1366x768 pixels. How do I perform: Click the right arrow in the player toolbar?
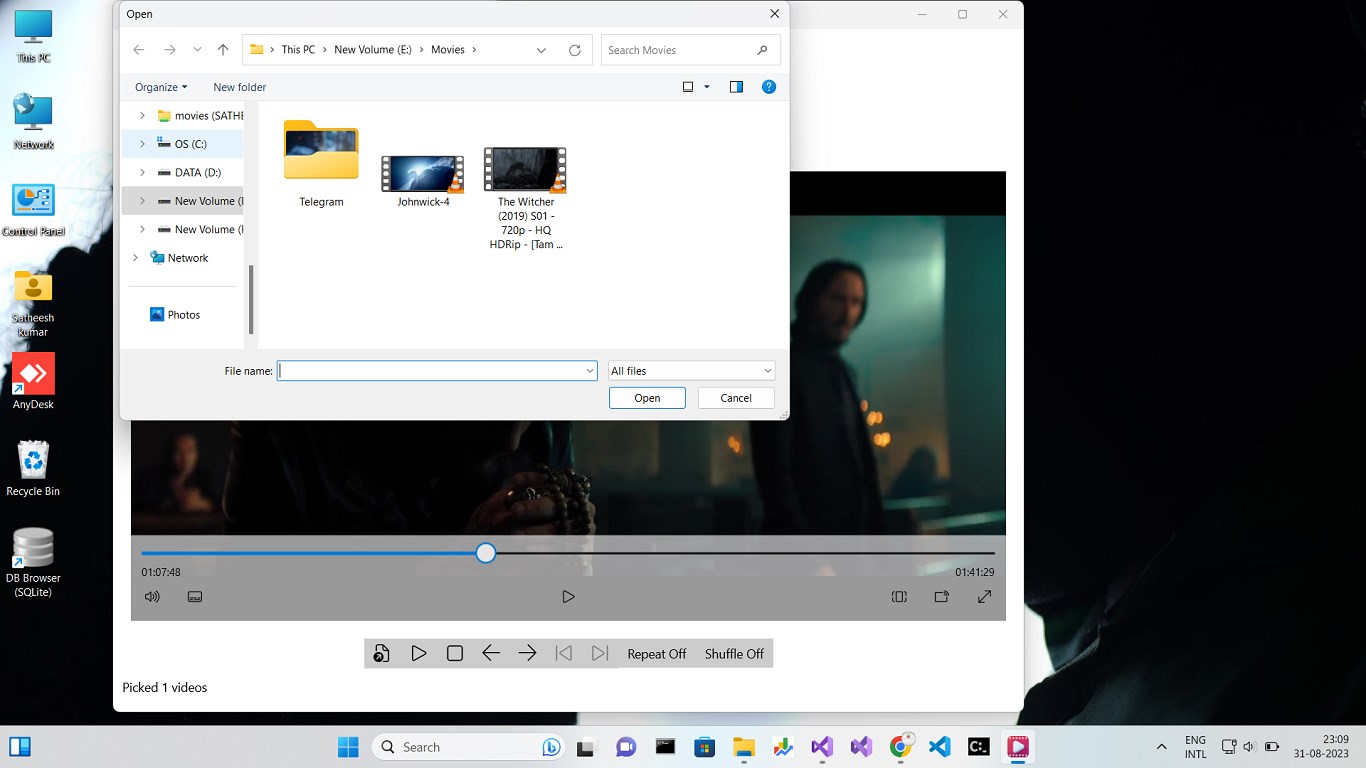coord(528,653)
